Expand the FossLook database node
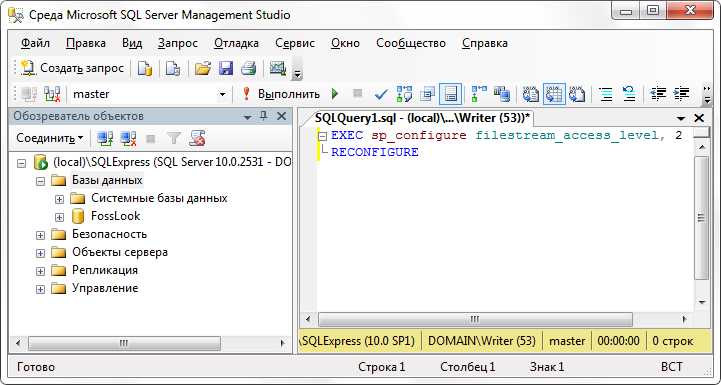 coord(59,217)
